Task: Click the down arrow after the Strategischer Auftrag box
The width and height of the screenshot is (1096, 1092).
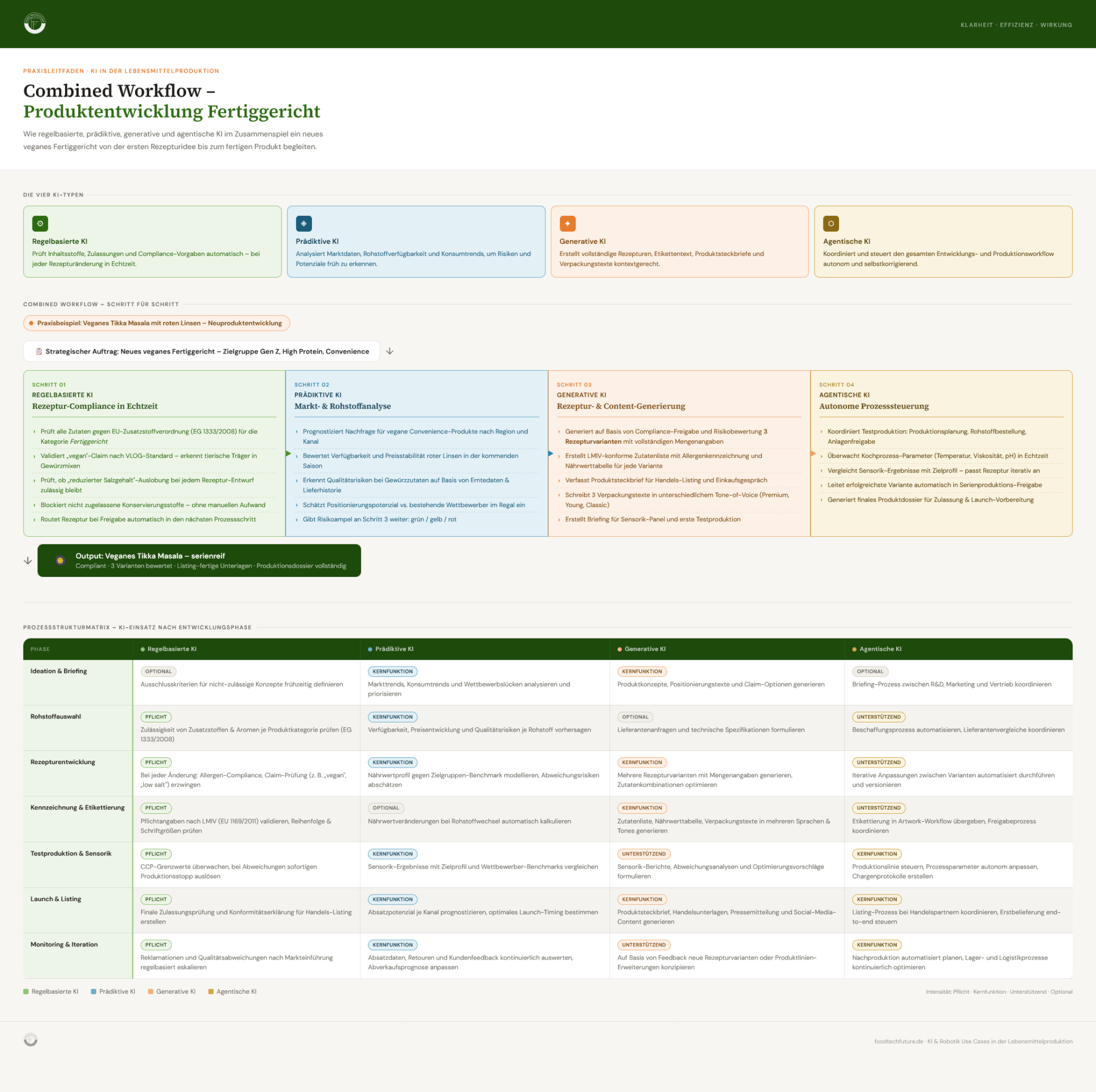Action: (x=390, y=351)
